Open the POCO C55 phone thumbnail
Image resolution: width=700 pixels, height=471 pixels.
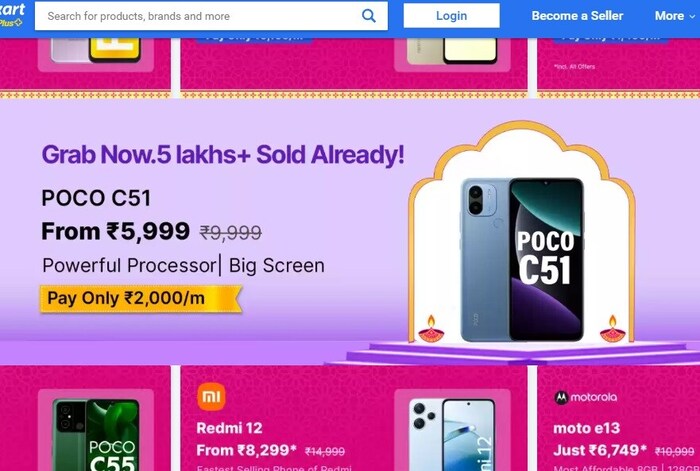(x=96, y=435)
